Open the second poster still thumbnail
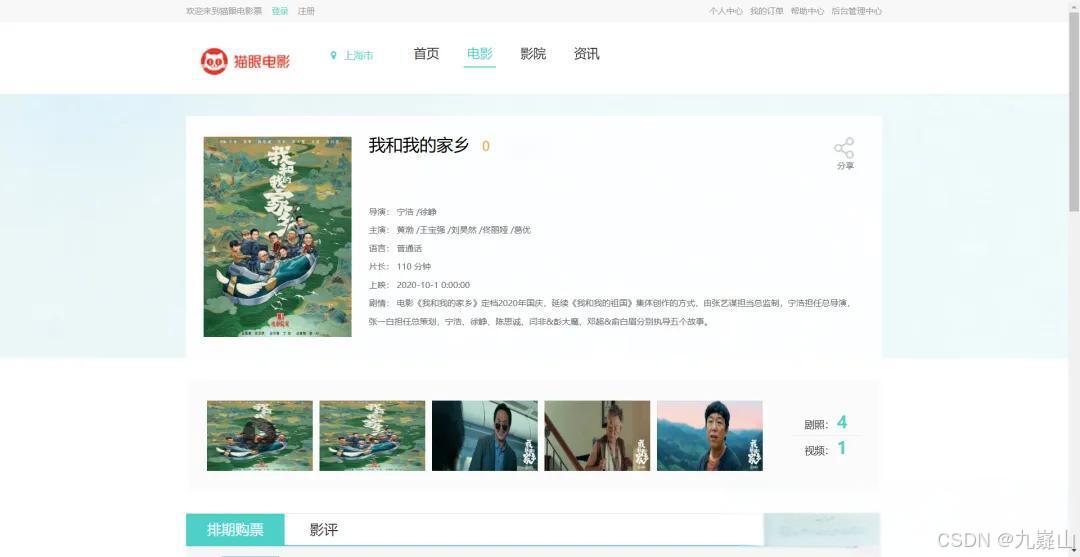The width and height of the screenshot is (1080, 557). click(372, 436)
